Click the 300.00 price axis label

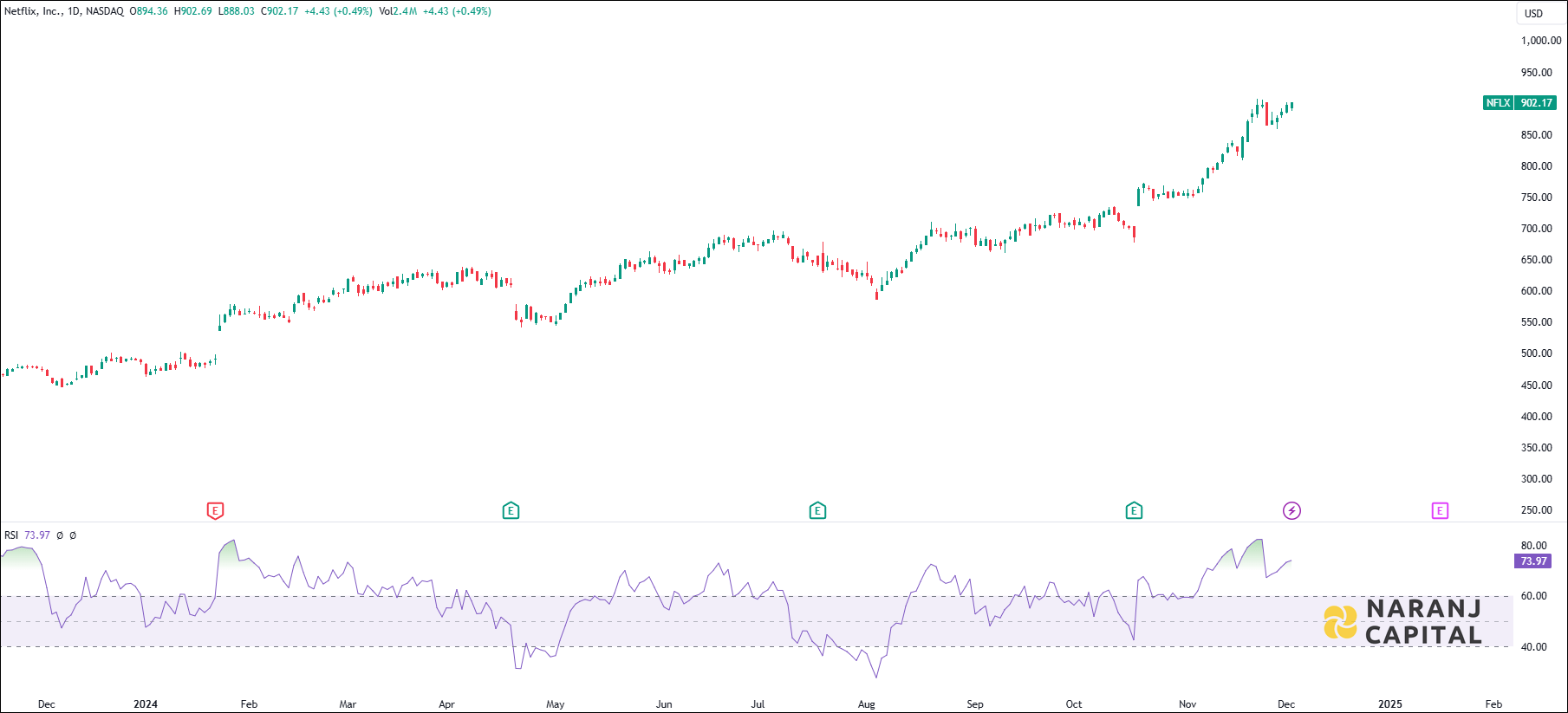point(1537,479)
